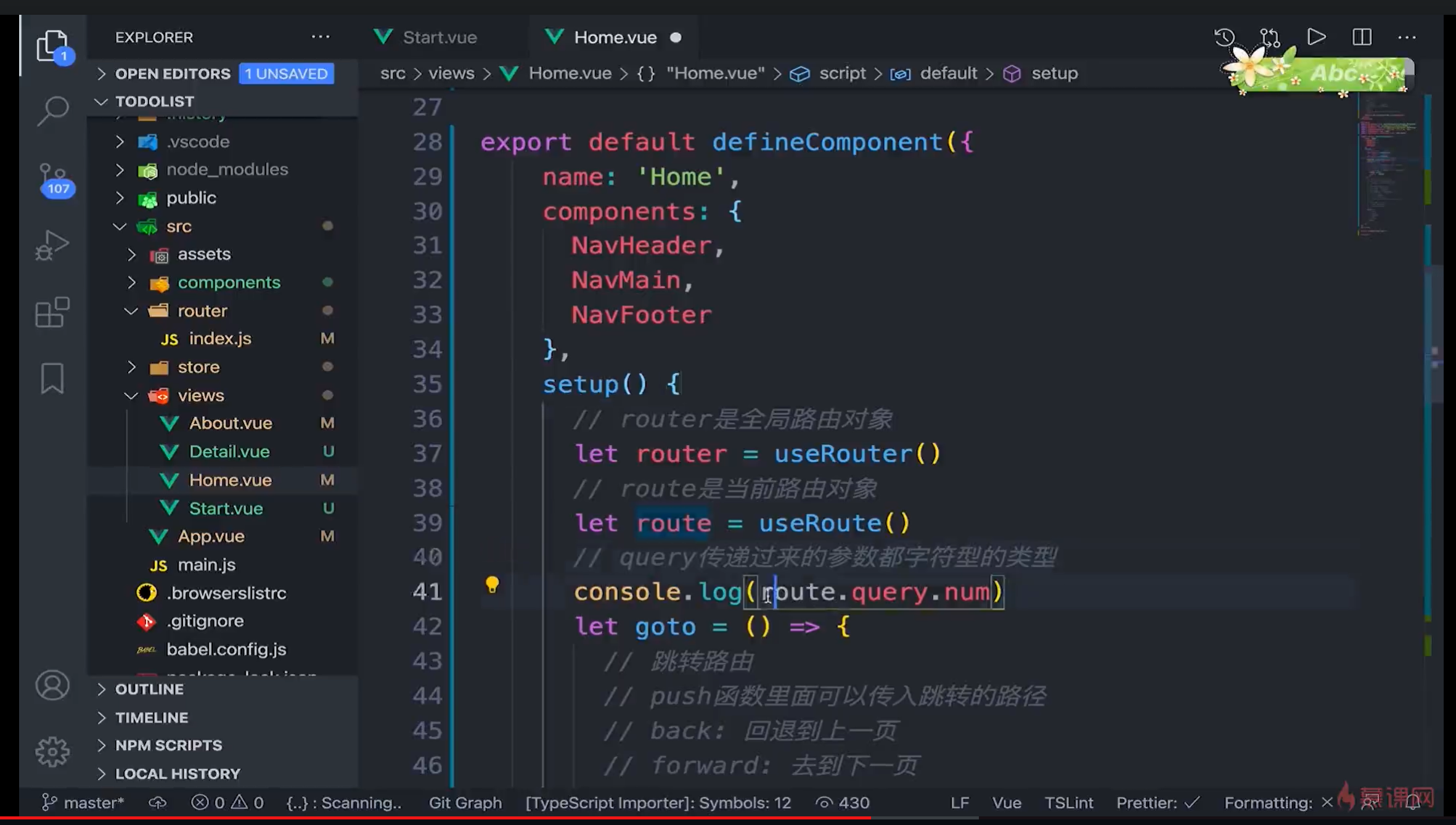
Task: Click the Run play icon in editor toolbar
Action: tap(1316, 37)
